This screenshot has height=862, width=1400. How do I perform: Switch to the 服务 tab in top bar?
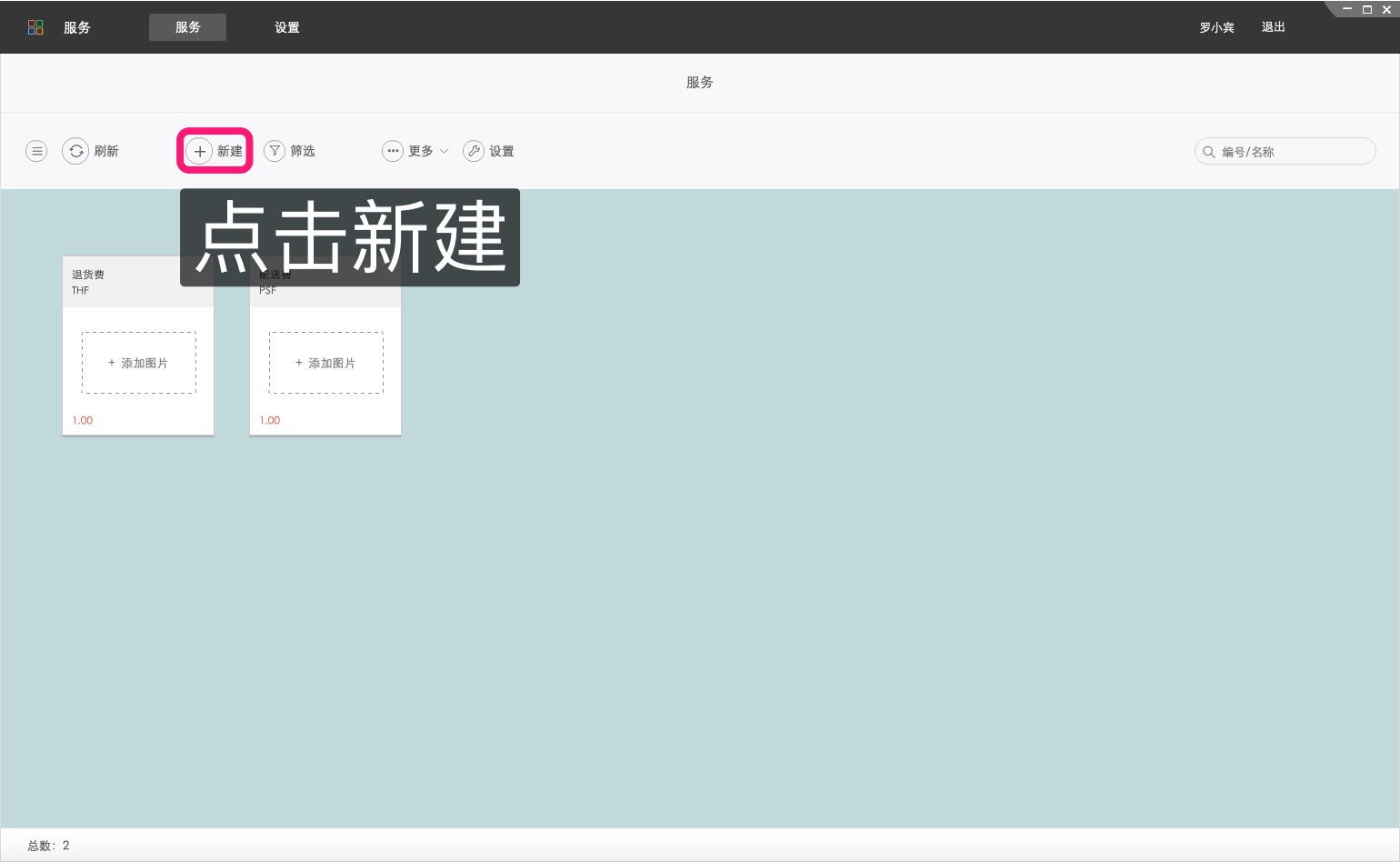pyautogui.click(x=187, y=27)
